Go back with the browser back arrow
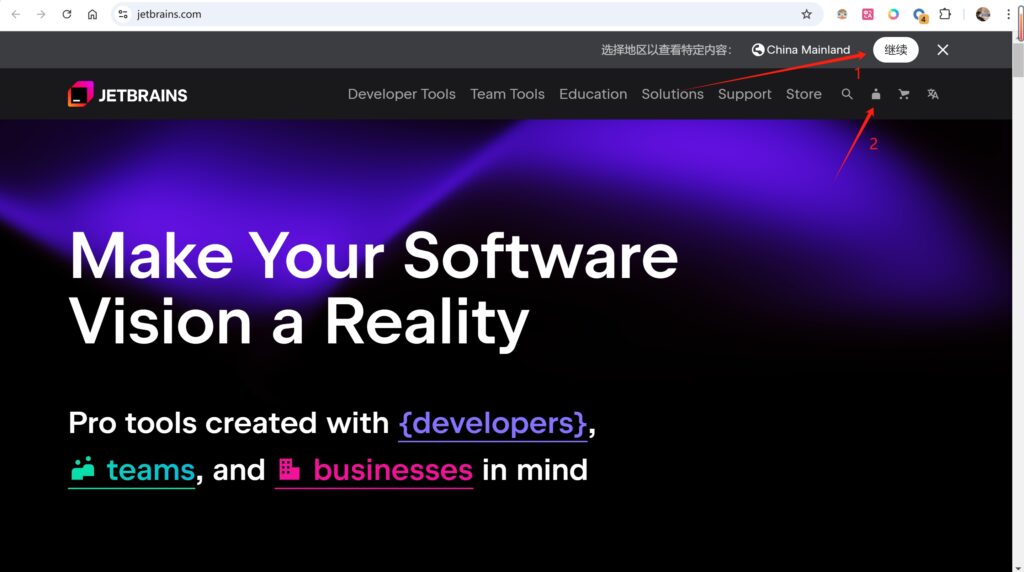 [x=16, y=14]
